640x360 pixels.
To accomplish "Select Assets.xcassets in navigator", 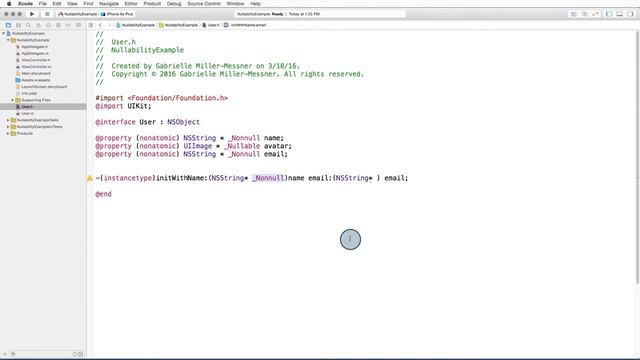I will (36, 80).
